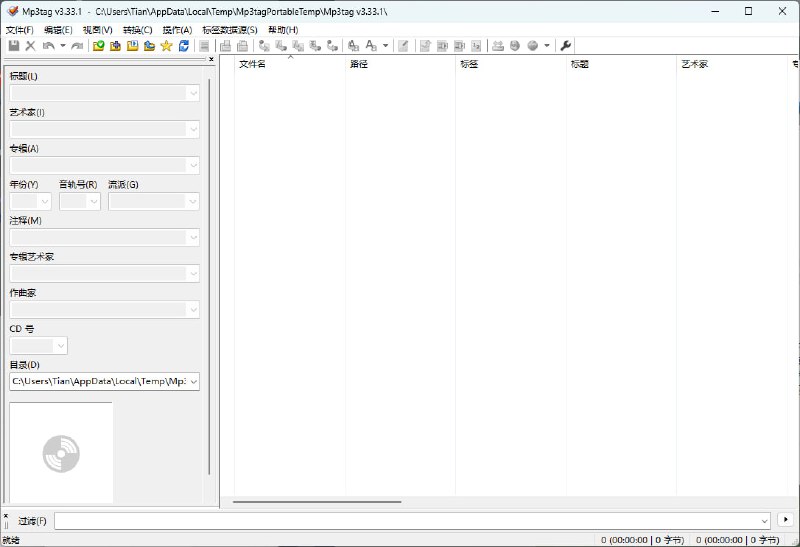
Task: Click the change directory folder icon
Action: (99, 46)
